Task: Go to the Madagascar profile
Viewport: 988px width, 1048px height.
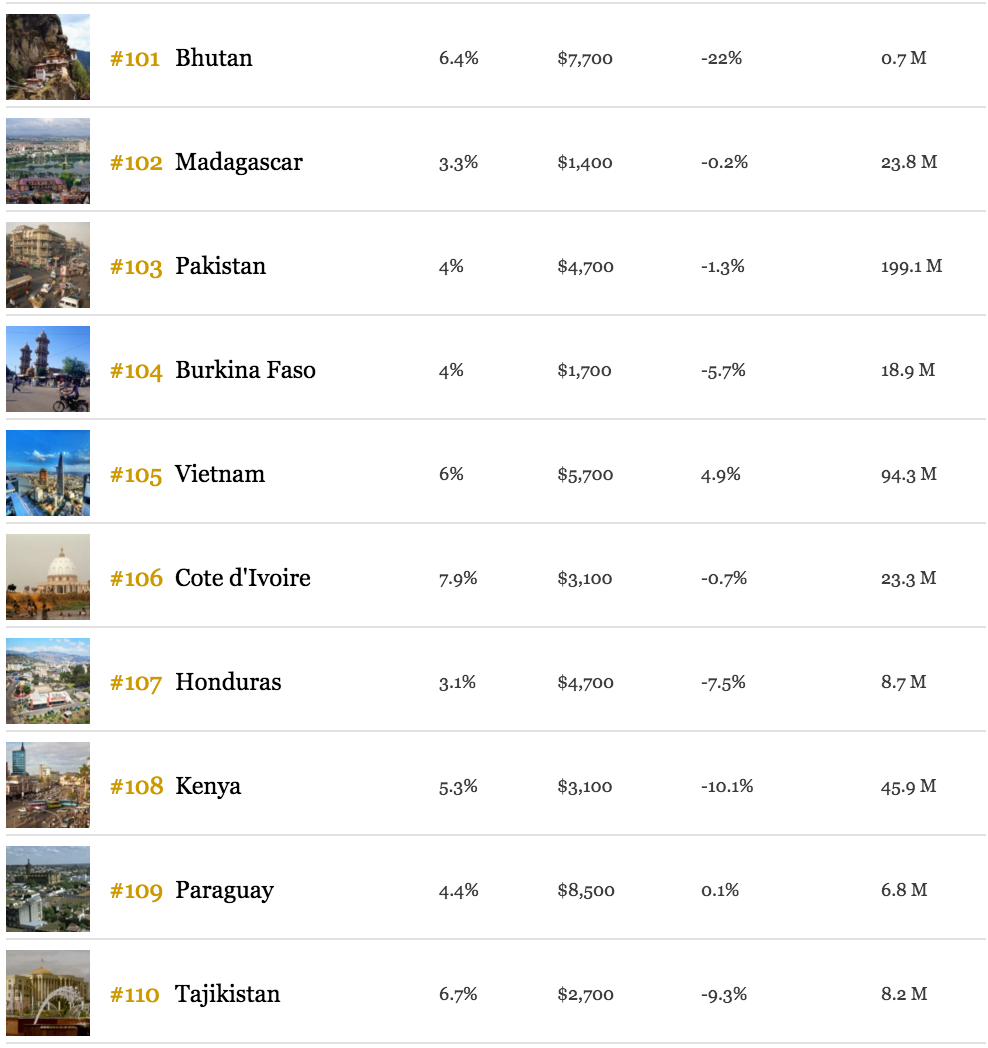Action: pos(239,162)
